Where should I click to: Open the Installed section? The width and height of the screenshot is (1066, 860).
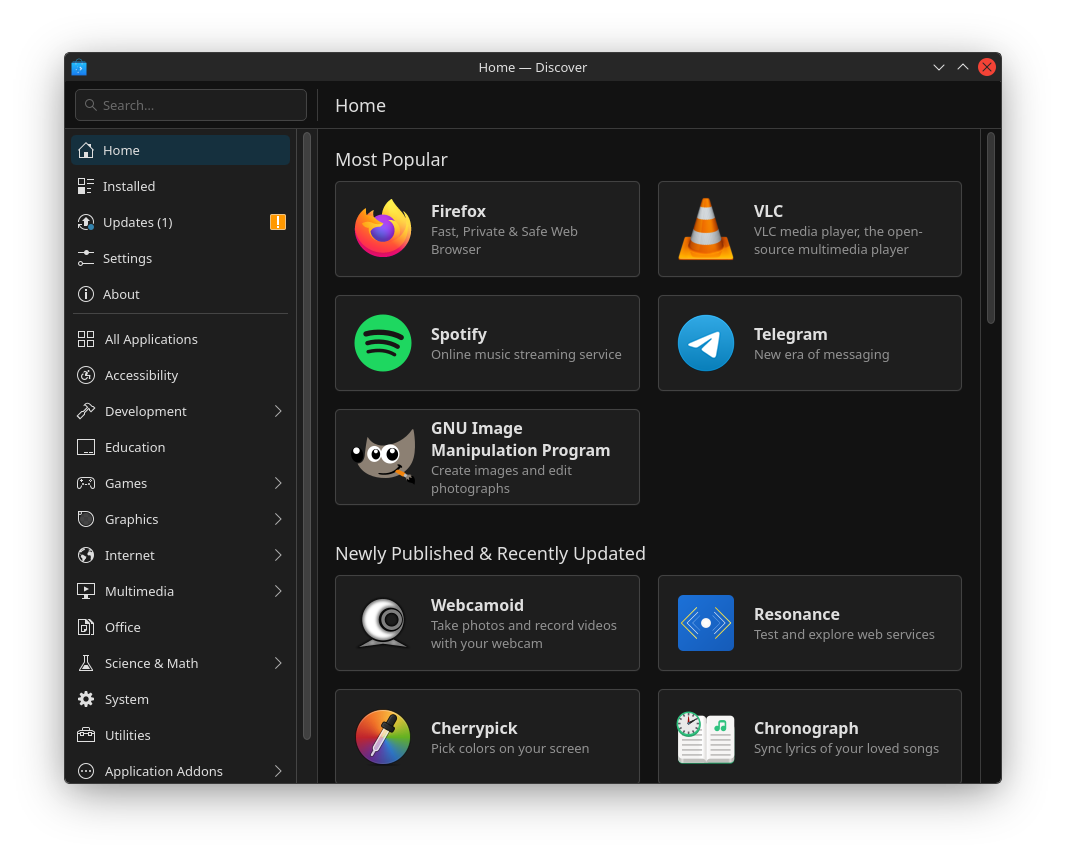click(180, 186)
